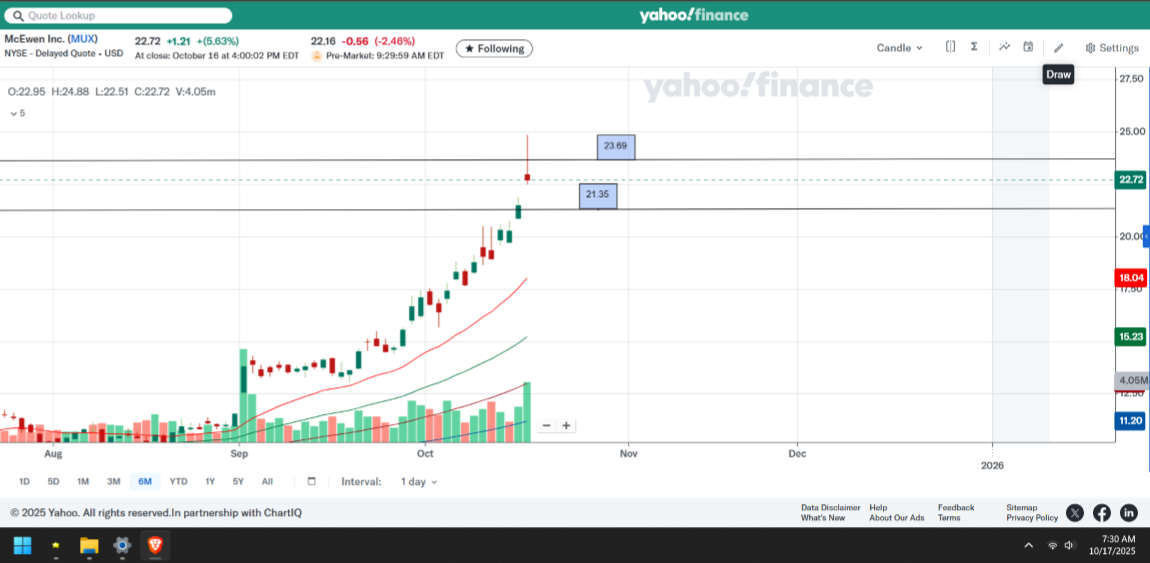This screenshot has width=1150, height=563.
Task: Toggle the Following star button
Action: tap(494, 48)
